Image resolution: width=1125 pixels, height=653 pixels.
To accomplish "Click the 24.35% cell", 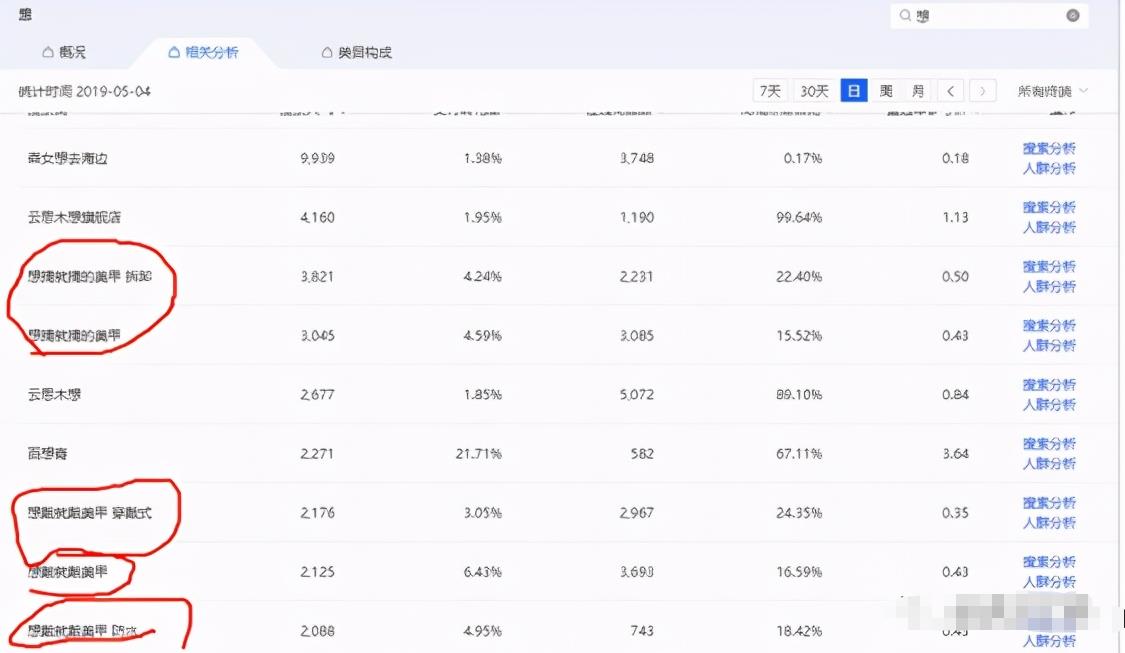I will pos(799,513).
